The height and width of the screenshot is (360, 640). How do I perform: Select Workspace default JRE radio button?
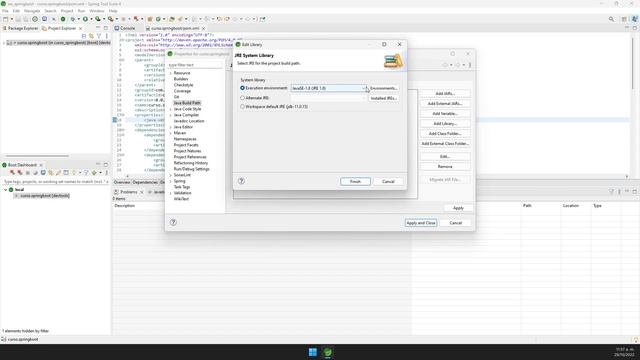242,107
